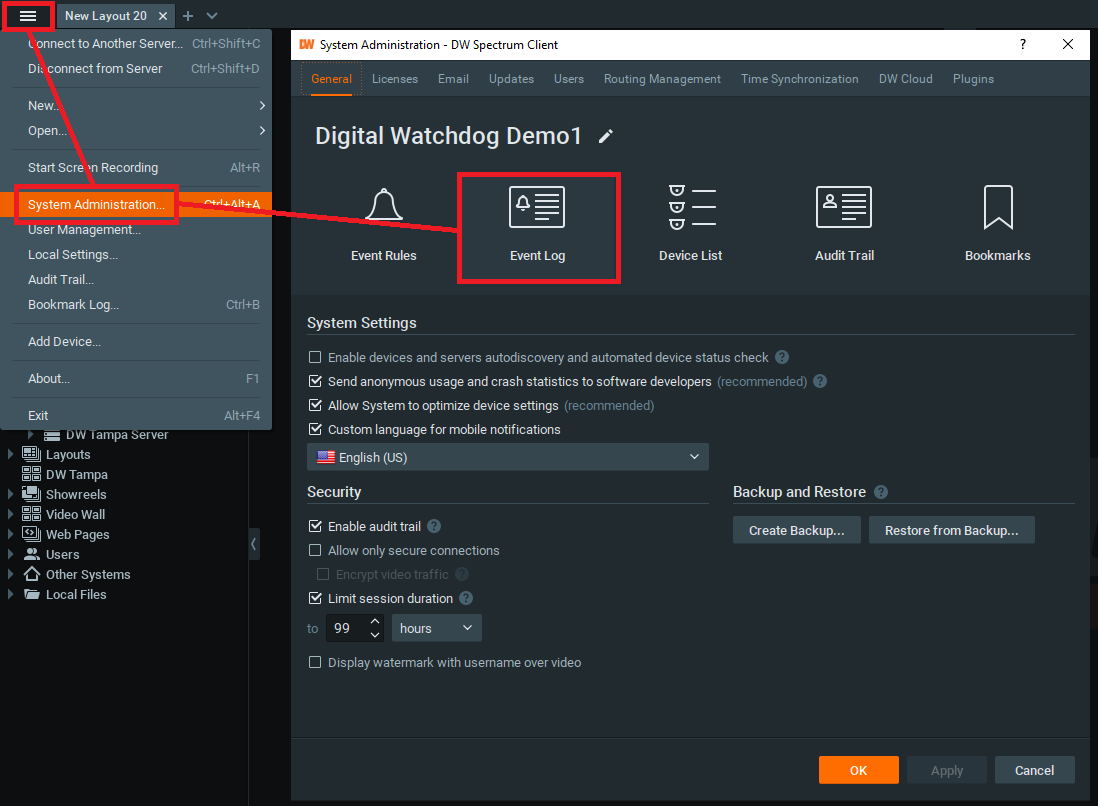Switch to the Updates tab

point(511,79)
